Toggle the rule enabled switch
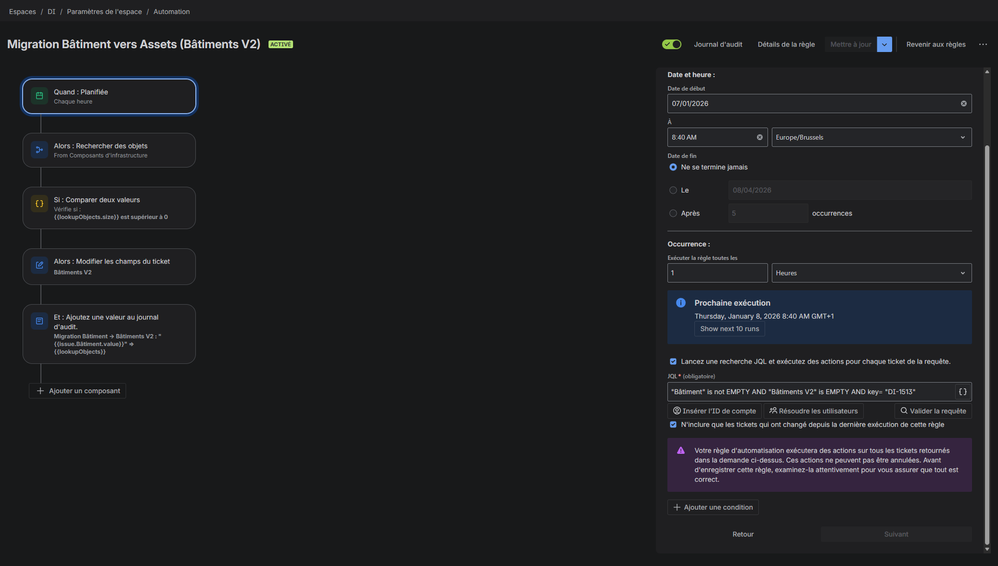The height and width of the screenshot is (566, 998). click(x=671, y=45)
